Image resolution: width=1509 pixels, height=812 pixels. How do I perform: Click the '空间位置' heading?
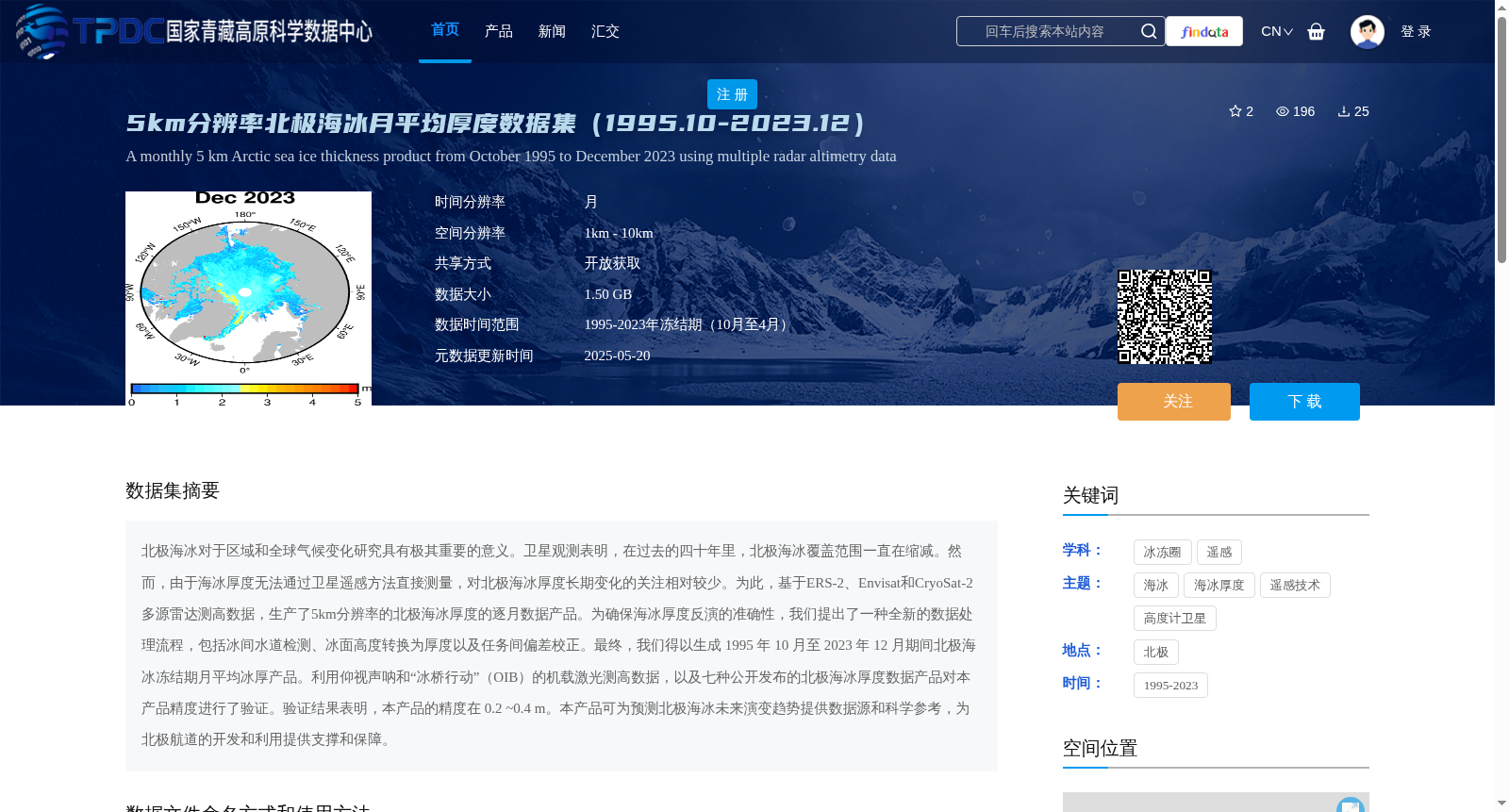pyautogui.click(x=1101, y=748)
